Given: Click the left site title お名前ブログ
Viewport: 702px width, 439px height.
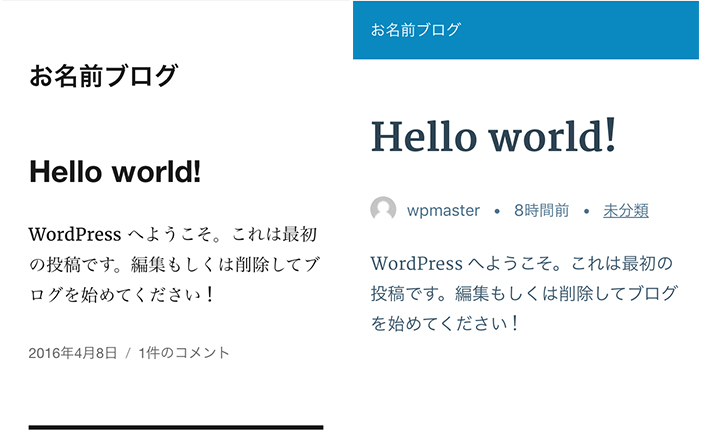Looking at the screenshot, I should point(104,75).
